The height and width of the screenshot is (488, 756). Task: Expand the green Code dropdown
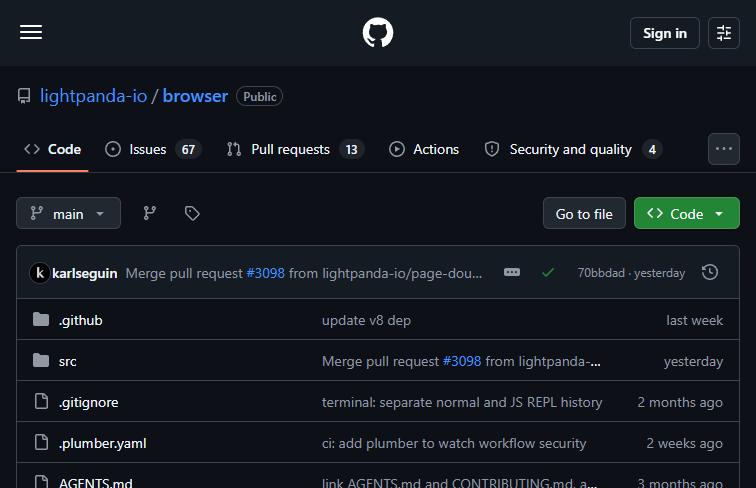coord(687,213)
